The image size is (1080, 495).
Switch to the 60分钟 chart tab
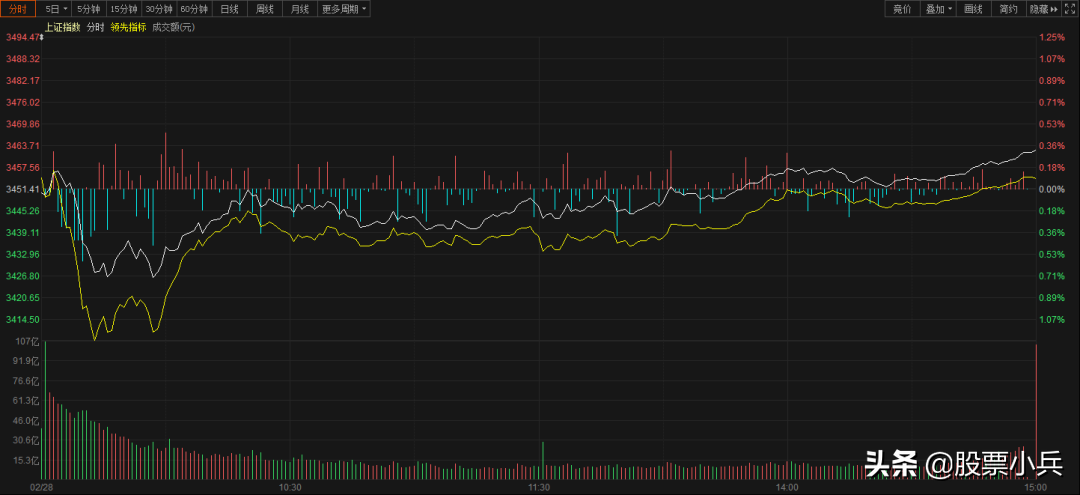pyautogui.click(x=195, y=9)
